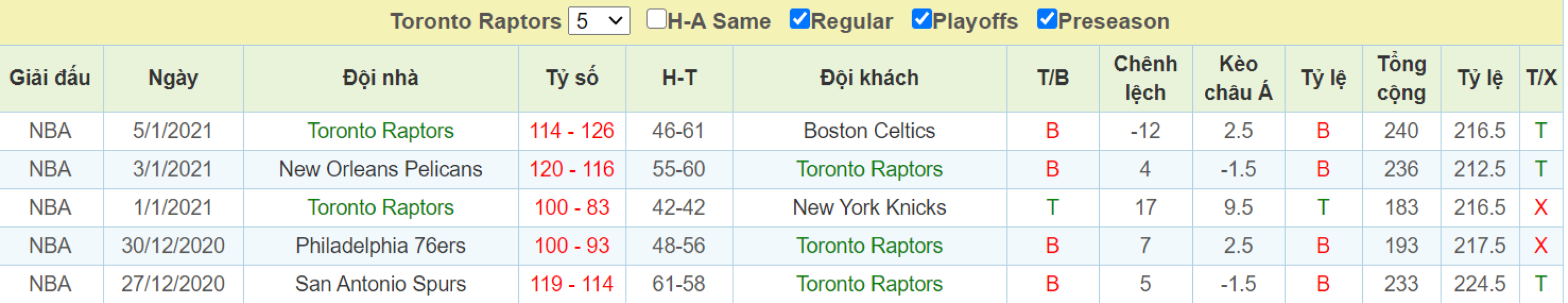Click the 114 - 126 score
The height and width of the screenshot is (303, 1568).
point(572,131)
